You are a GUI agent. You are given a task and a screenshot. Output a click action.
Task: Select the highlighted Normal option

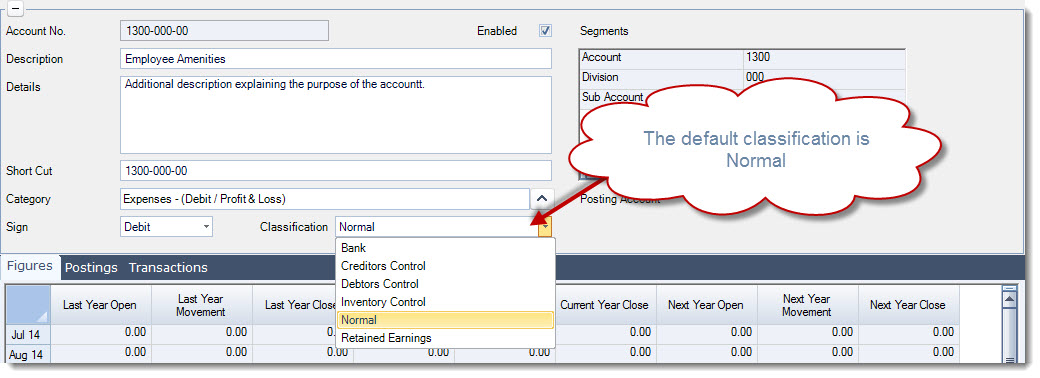click(x=445, y=320)
